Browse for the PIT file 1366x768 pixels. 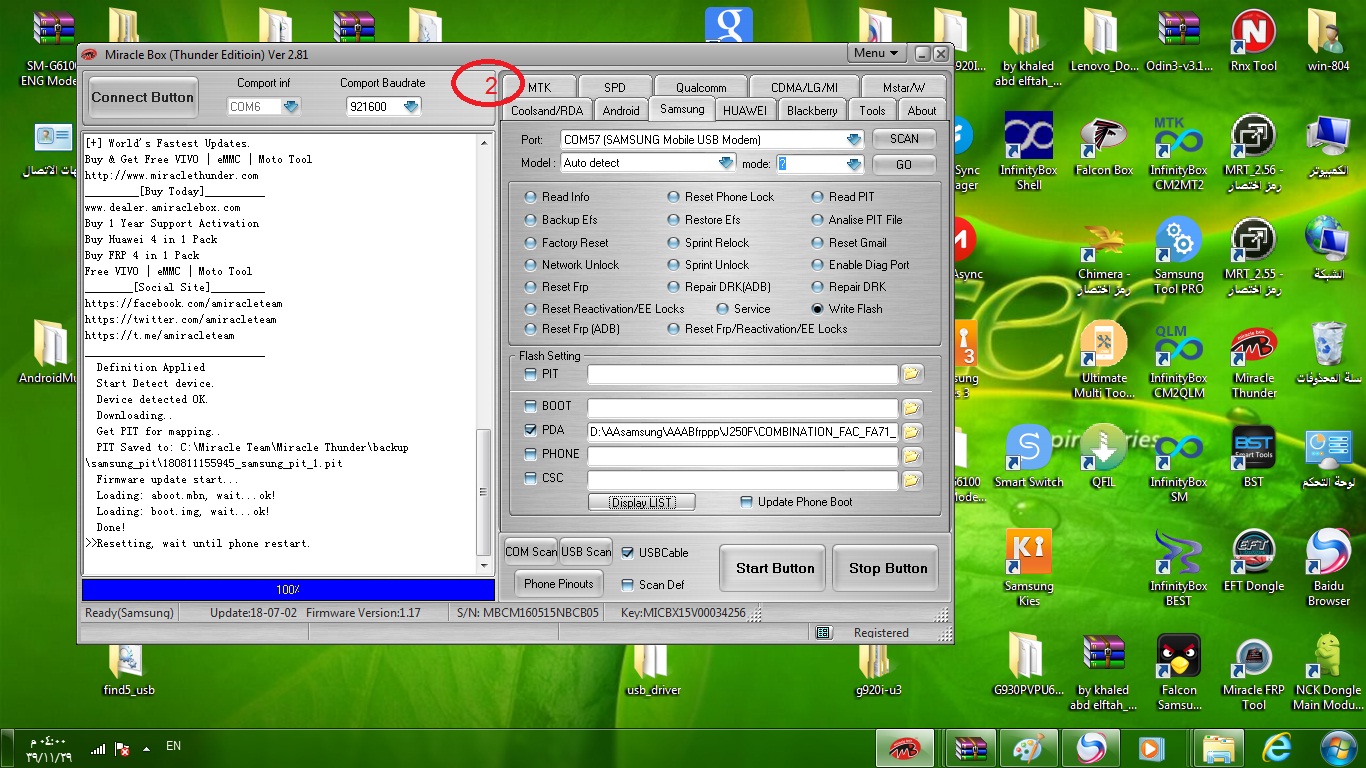pos(912,374)
